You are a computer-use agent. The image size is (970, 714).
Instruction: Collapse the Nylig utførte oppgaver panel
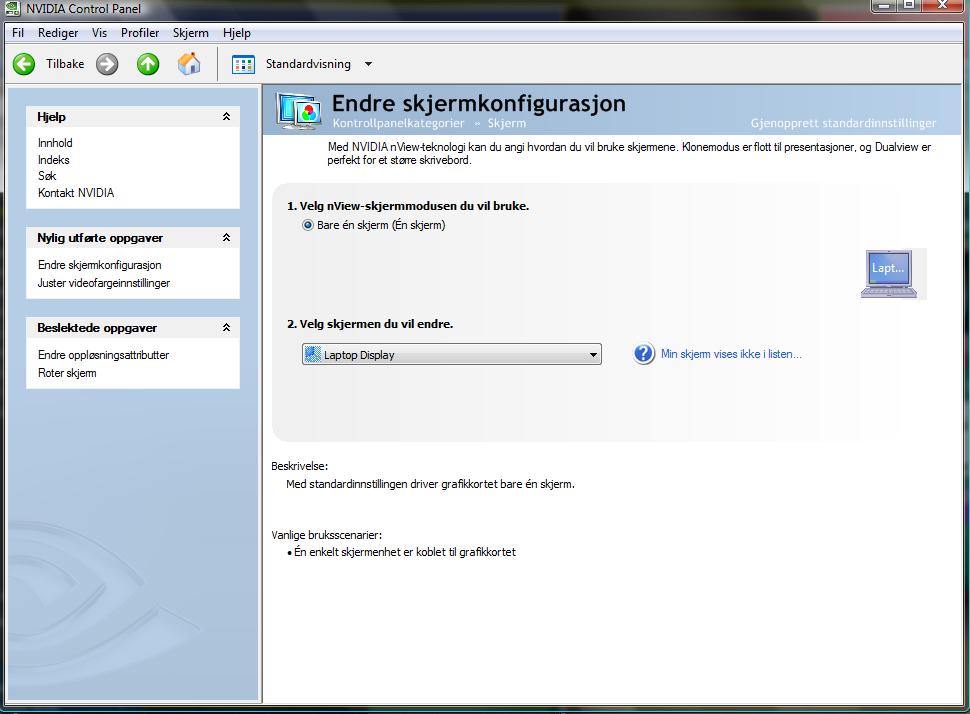(x=226, y=238)
